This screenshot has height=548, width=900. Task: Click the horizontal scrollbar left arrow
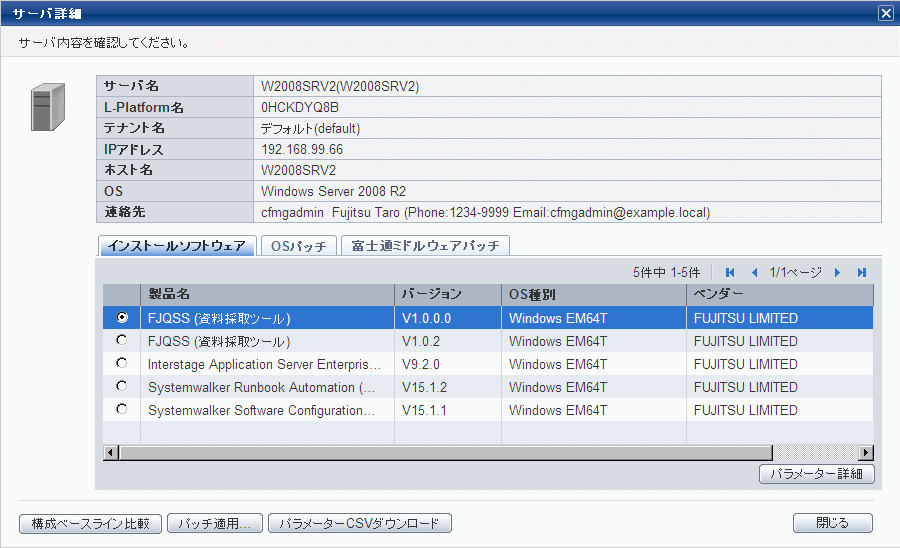(111, 453)
